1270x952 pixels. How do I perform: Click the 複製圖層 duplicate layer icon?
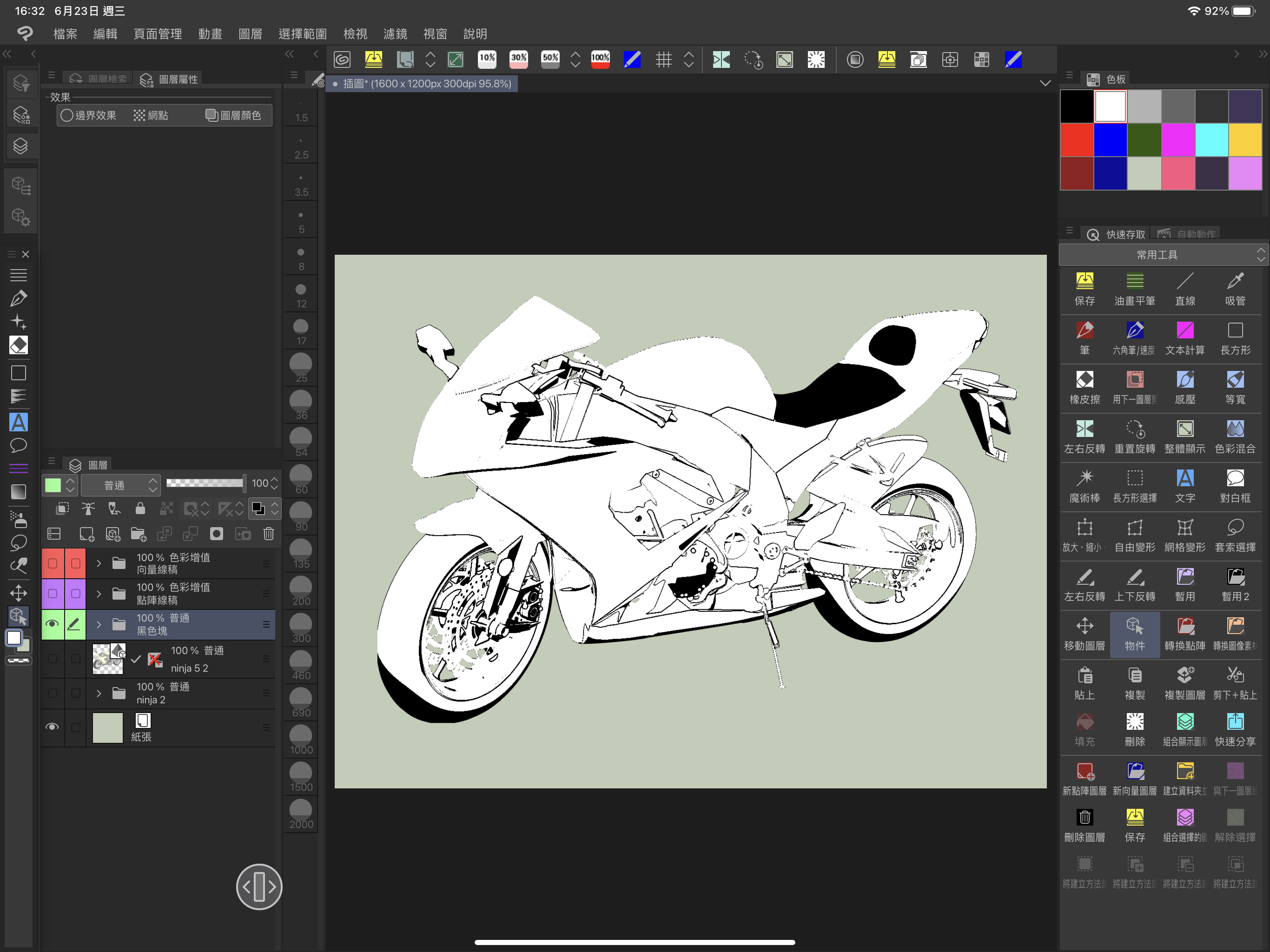click(1184, 684)
